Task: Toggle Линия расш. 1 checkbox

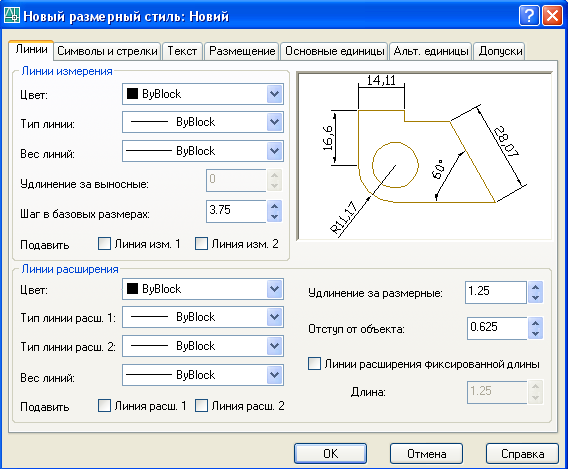Action: click(104, 406)
